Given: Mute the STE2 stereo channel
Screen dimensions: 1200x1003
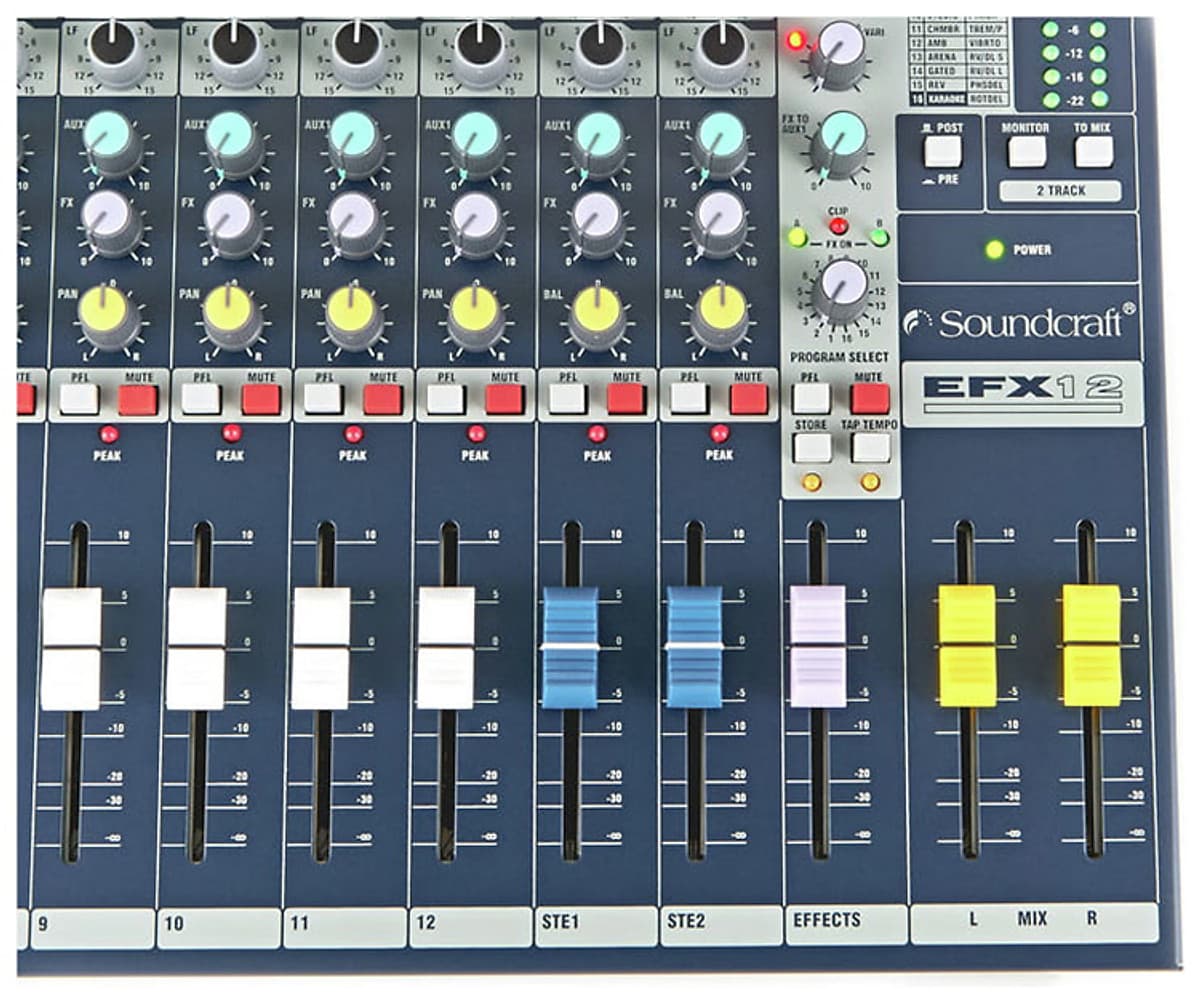Looking at the screenshot, I should coord(749,399).
